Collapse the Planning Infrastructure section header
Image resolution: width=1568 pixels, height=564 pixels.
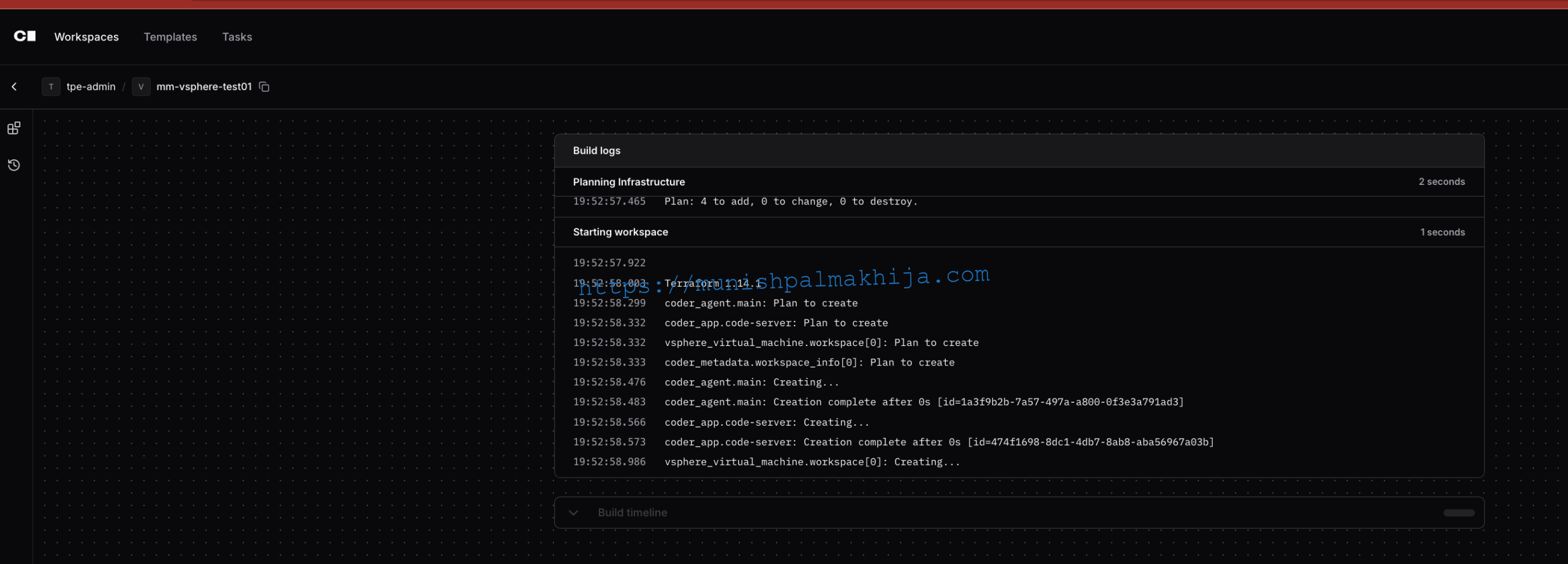click(x=628, y=182)
